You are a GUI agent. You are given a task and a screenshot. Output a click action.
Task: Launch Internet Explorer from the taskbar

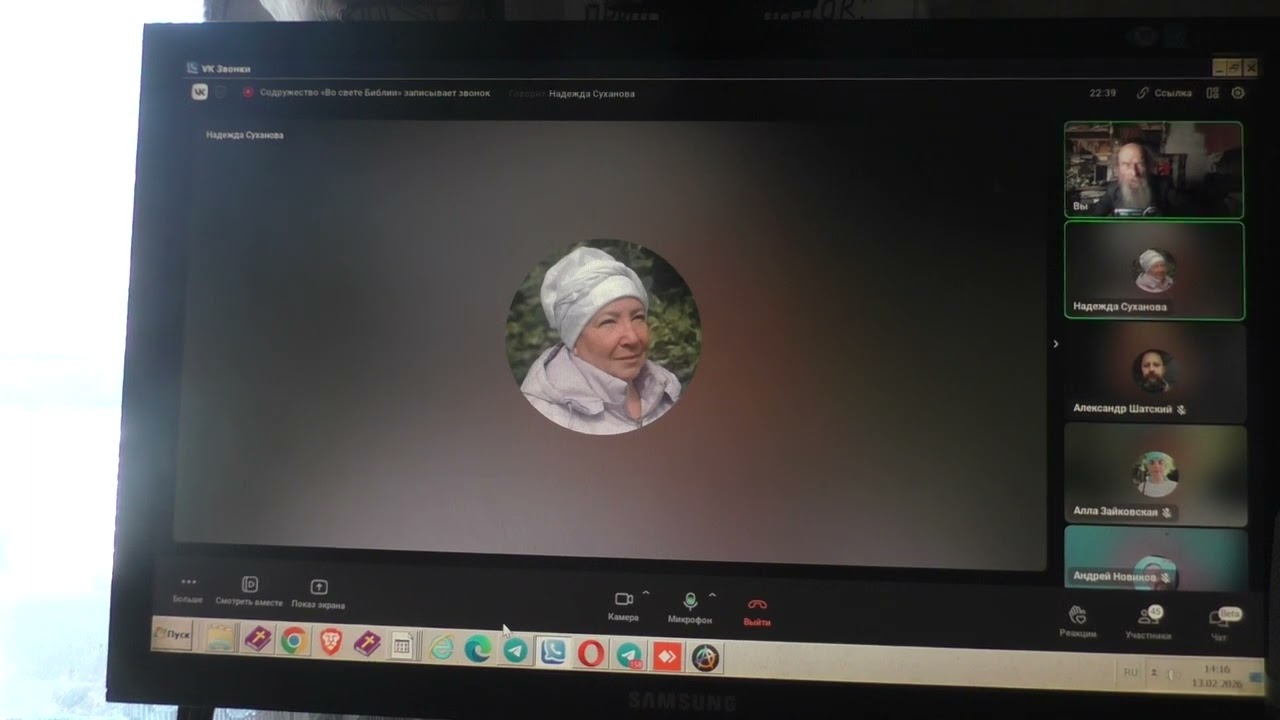[x=441, y=648]
